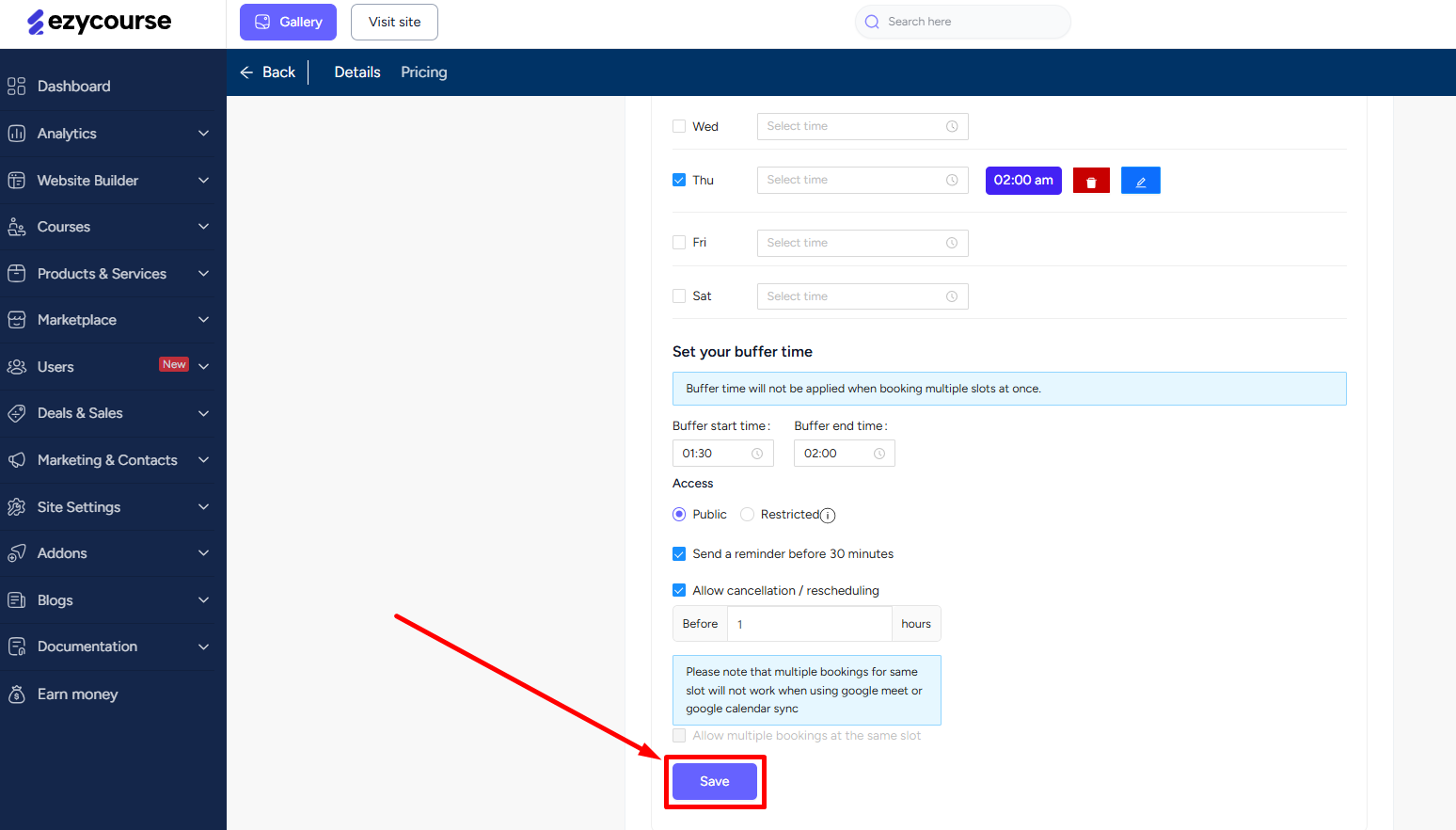Click the back arrow icon
Viewport: 1456px width, 830px height.
246,72
